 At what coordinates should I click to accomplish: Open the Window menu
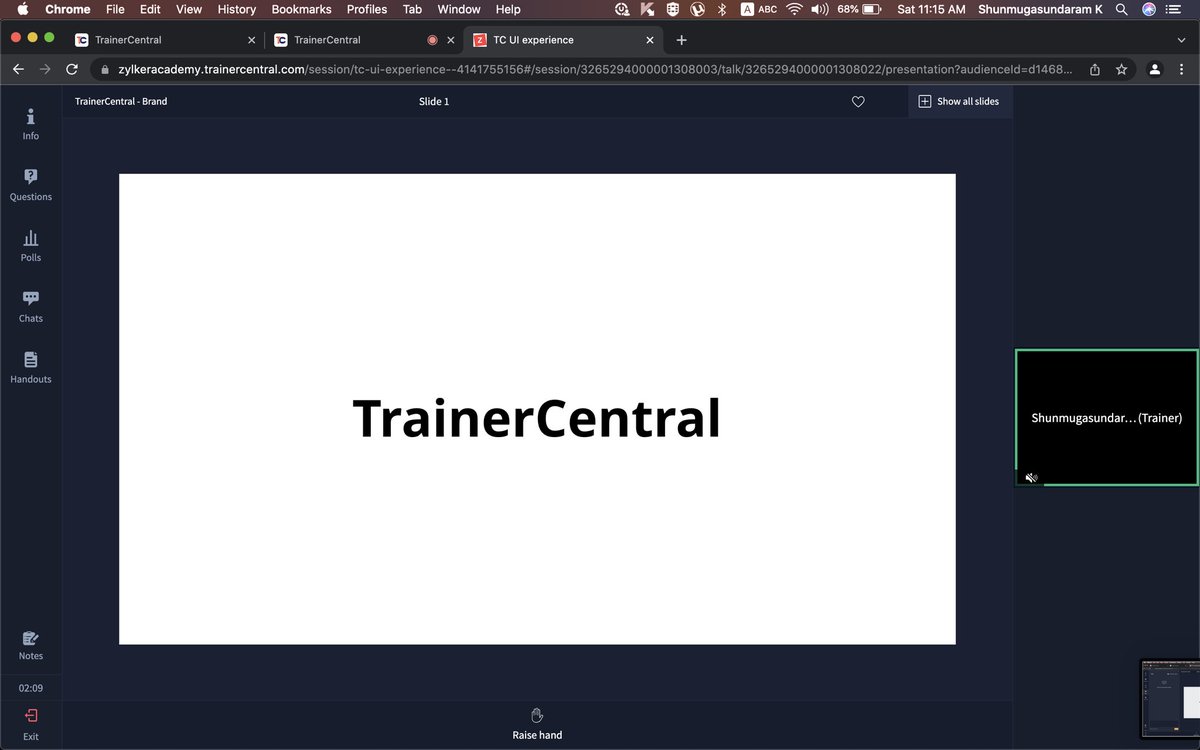click(459, 9)
